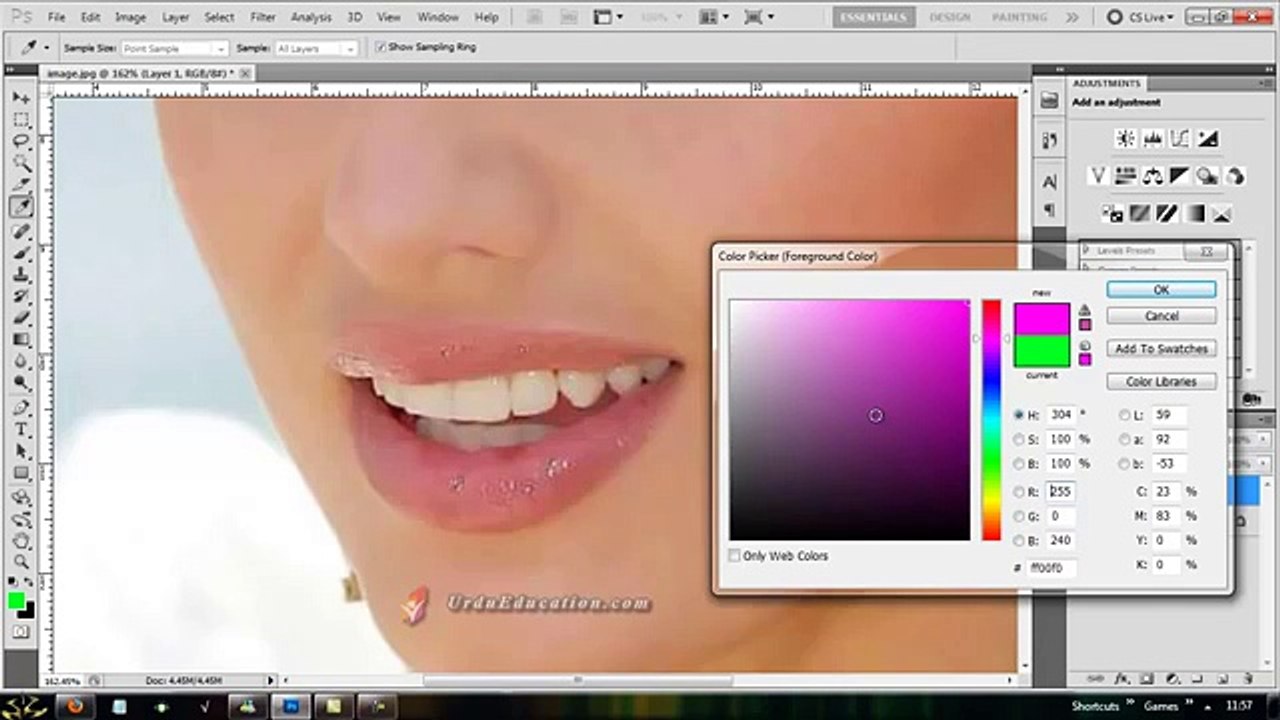Select the Clone Stamp tool
The image size is (1280, 720).
point(21,275)
